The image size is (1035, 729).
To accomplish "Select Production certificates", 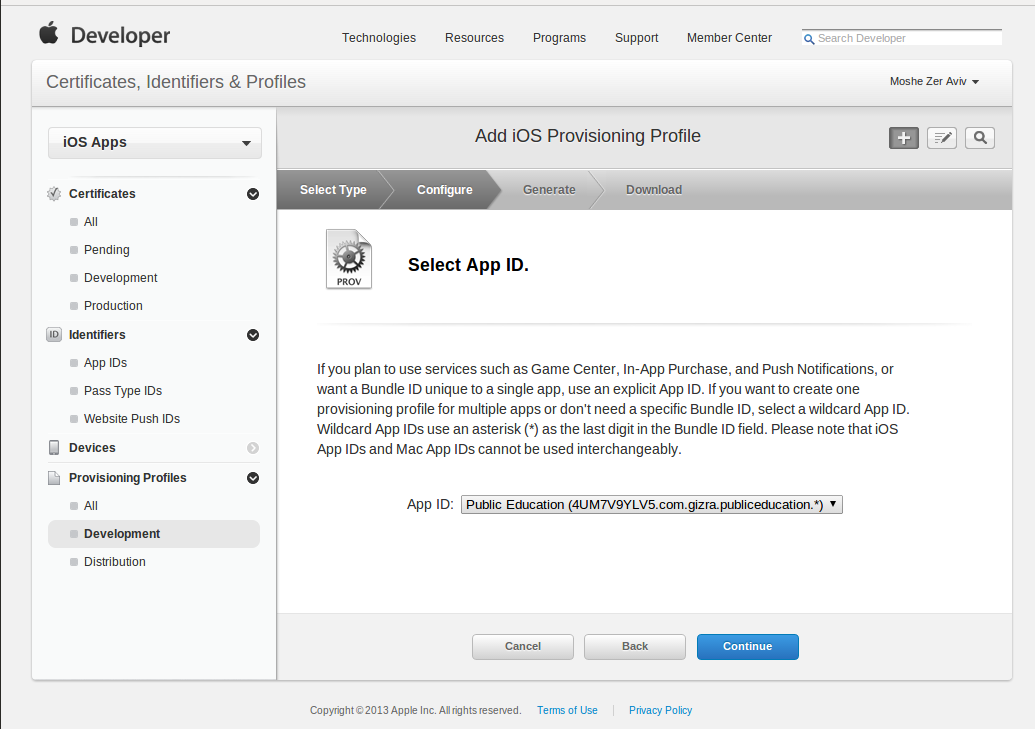I will pyautogui.click(x=114, y=306).
